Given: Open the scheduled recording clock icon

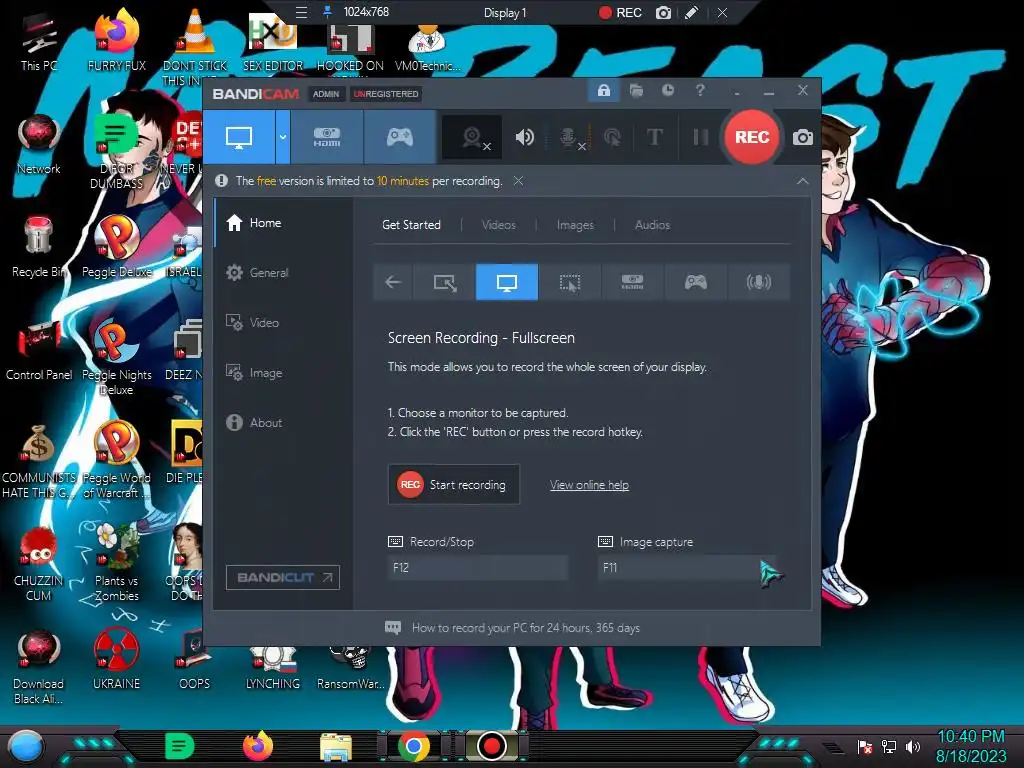Looking at the screenshot, I should [667, 91].
